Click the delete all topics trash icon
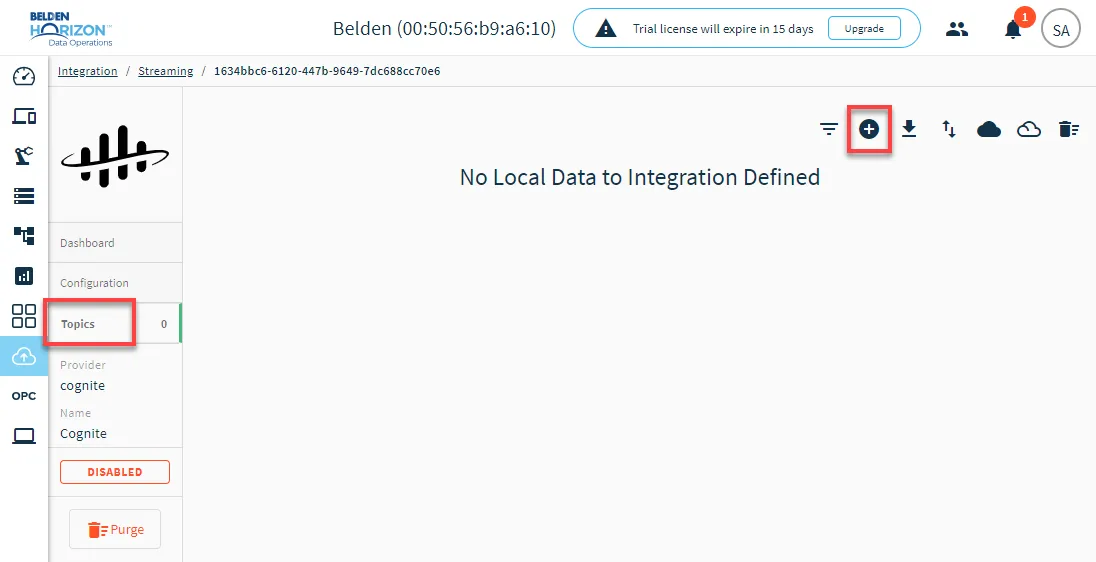 coord(1069,129)
